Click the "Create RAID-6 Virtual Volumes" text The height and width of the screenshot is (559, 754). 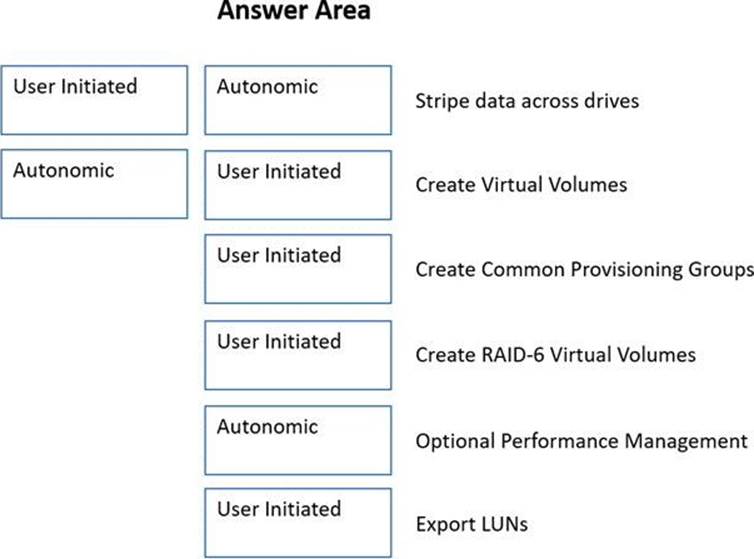pyautogui.click(x=554, y=355)
